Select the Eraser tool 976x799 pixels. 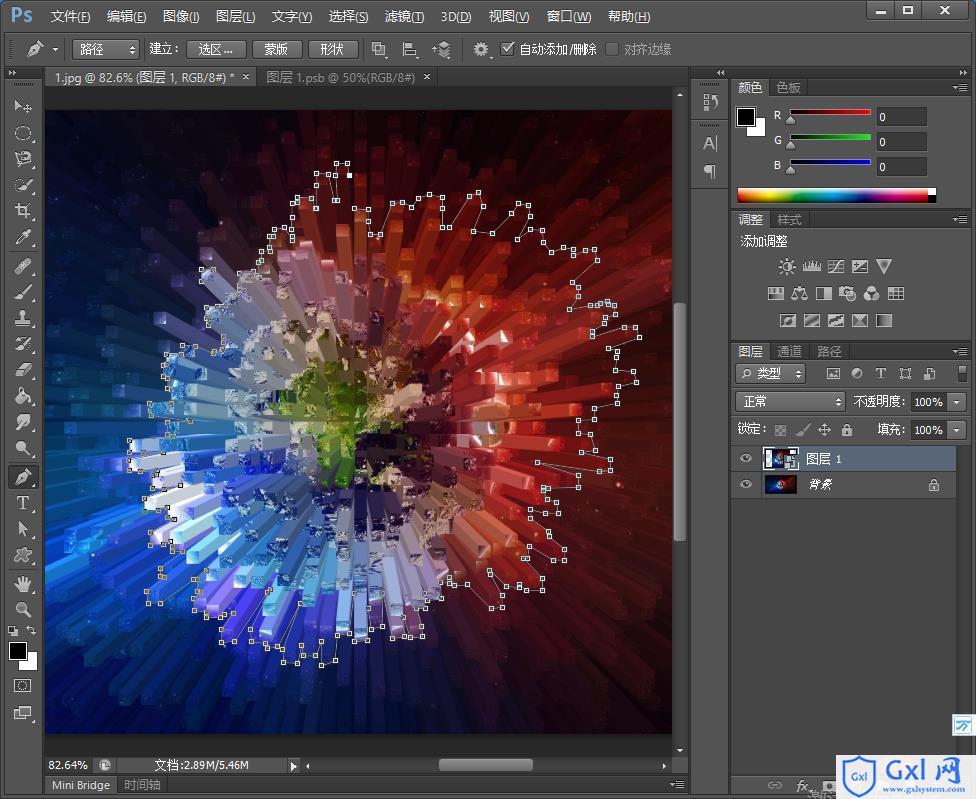click(22, 370)
